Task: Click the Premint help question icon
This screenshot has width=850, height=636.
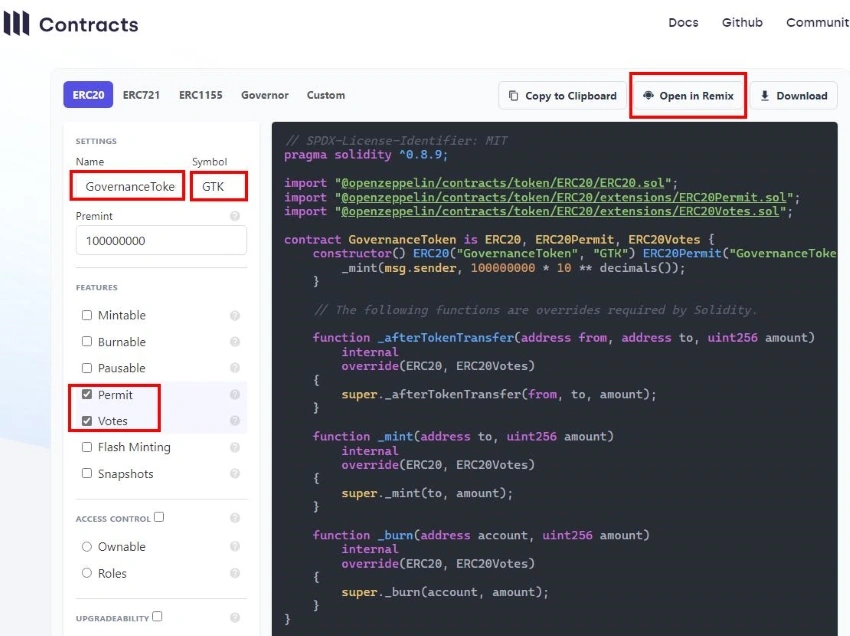Action: (235, 216)
